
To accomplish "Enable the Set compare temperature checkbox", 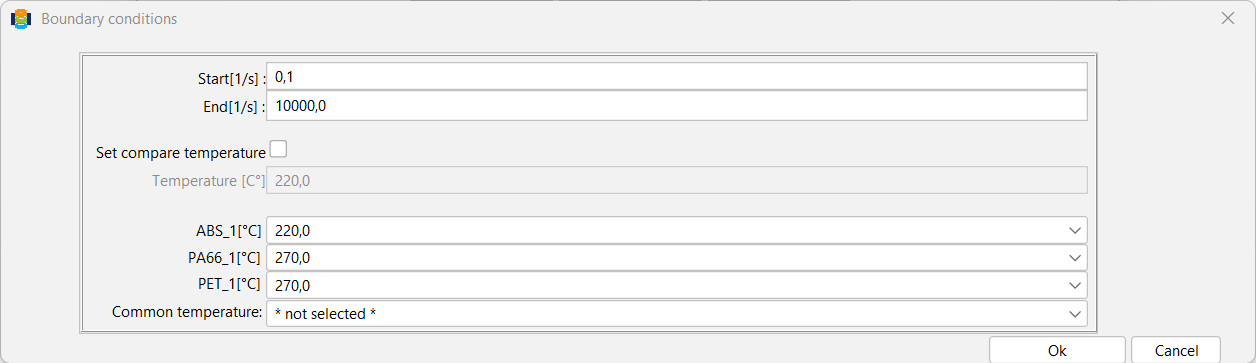I will (x=278, y=149).
